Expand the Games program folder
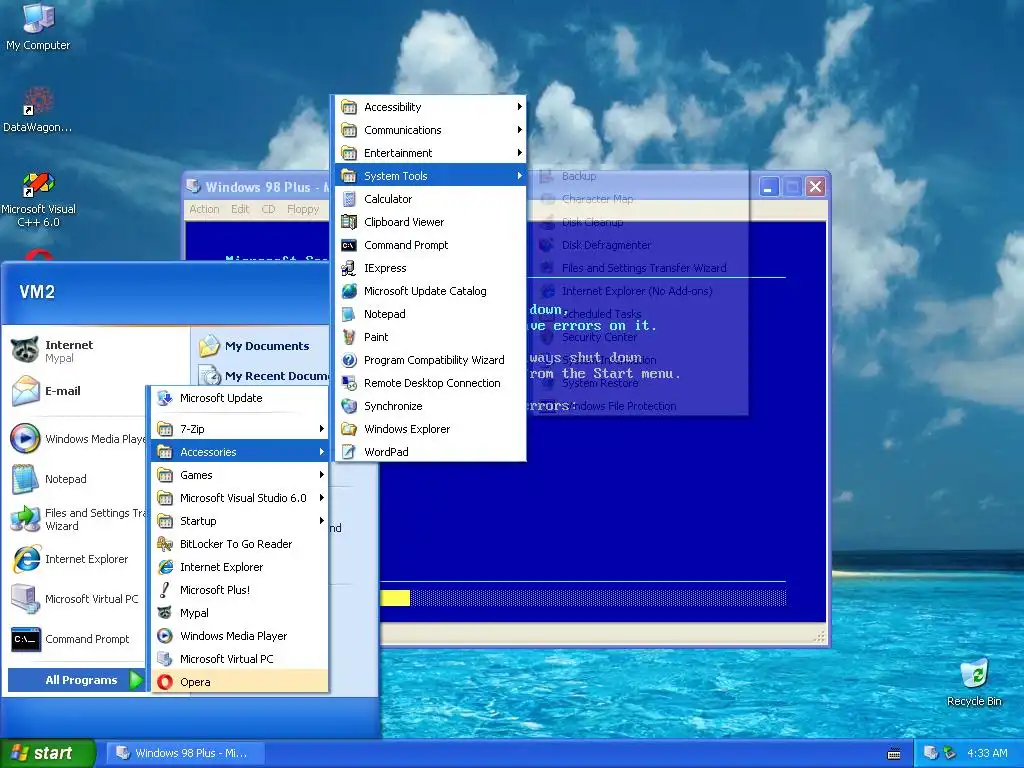Viewport: 1024px width, 768px height. [240, 475]
